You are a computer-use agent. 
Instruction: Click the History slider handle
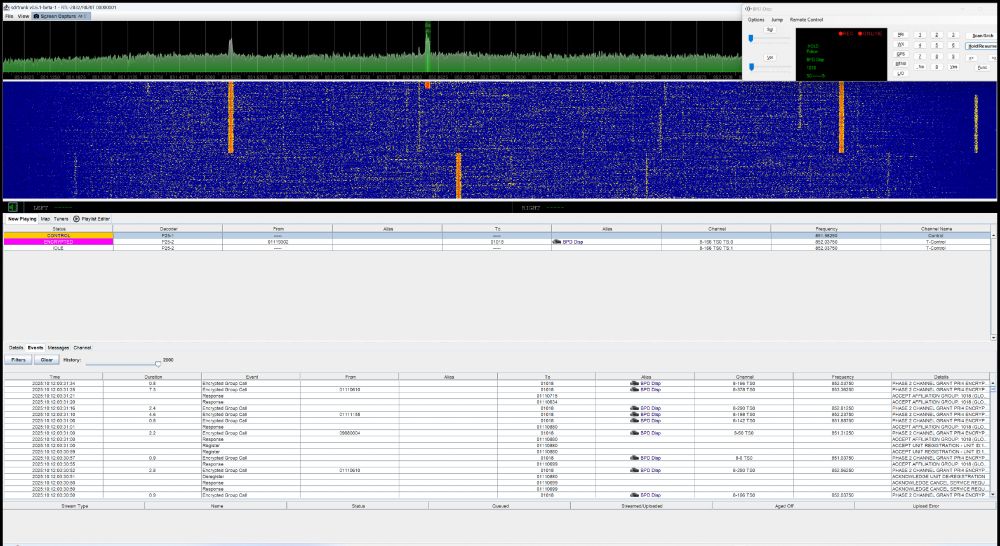coord(157,363)
